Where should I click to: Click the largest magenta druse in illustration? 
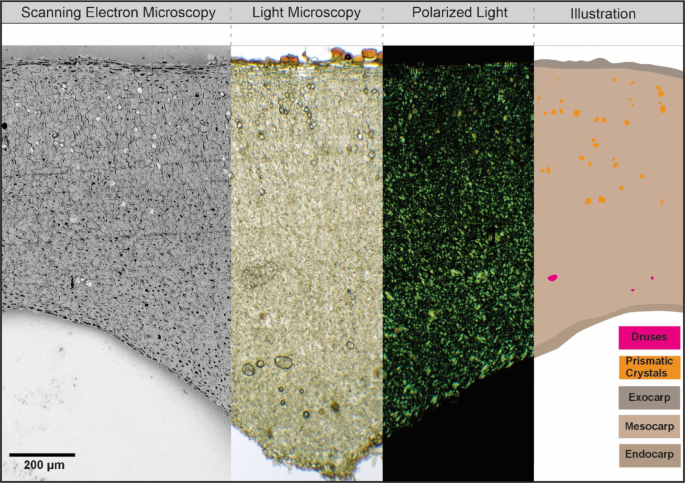pyautogui.click(x=553, y=277)
